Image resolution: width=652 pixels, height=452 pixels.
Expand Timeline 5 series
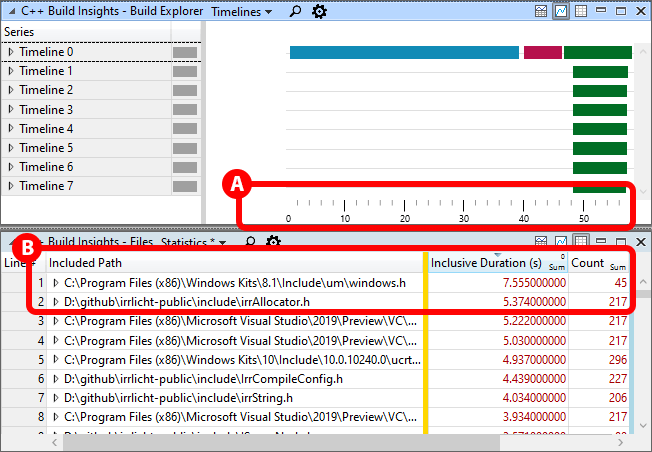click(x=11, y=148)
